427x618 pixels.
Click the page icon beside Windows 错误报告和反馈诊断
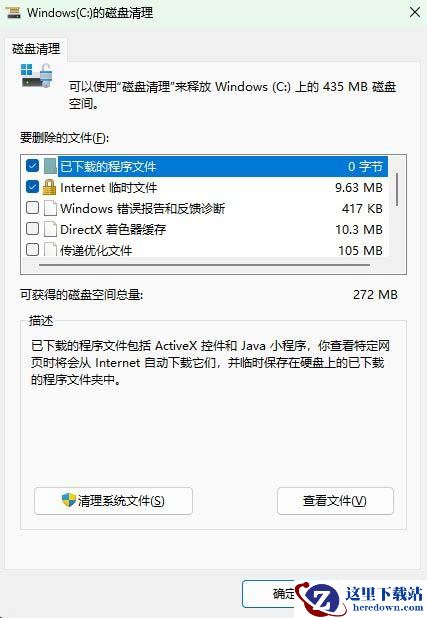click(50, 208)
